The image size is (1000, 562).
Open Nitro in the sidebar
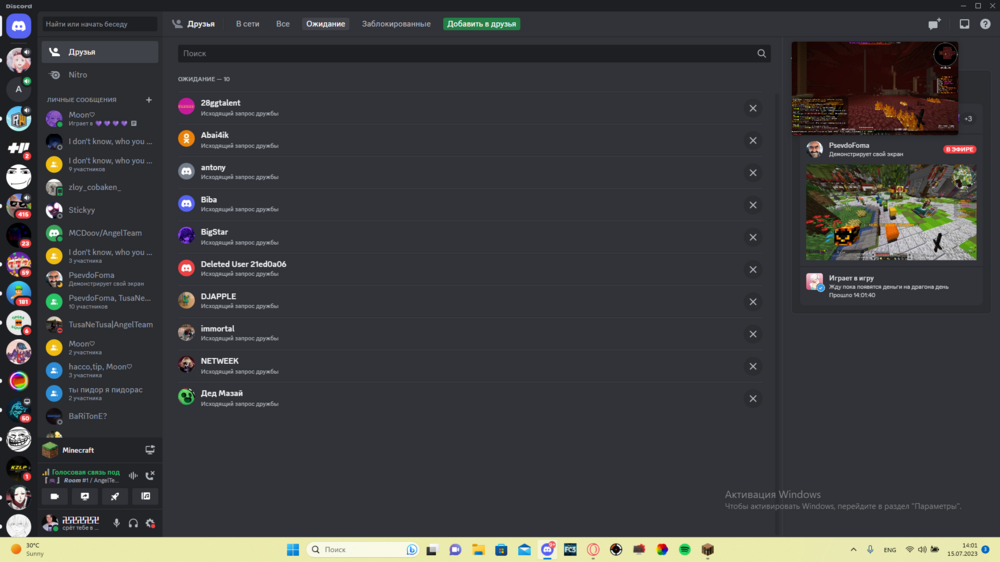coord(100,75)
